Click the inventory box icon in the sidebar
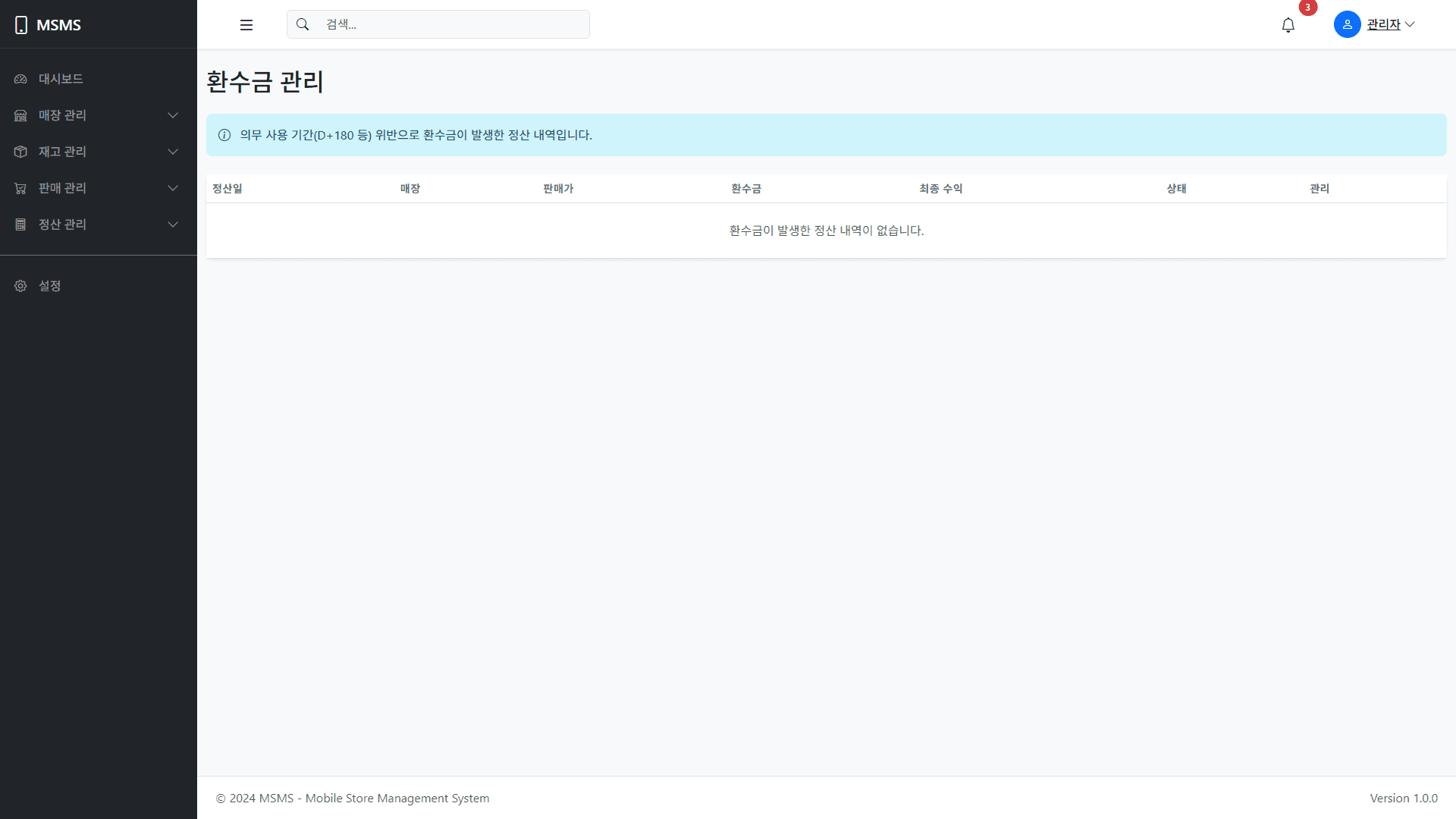 (x=20, y=152)
